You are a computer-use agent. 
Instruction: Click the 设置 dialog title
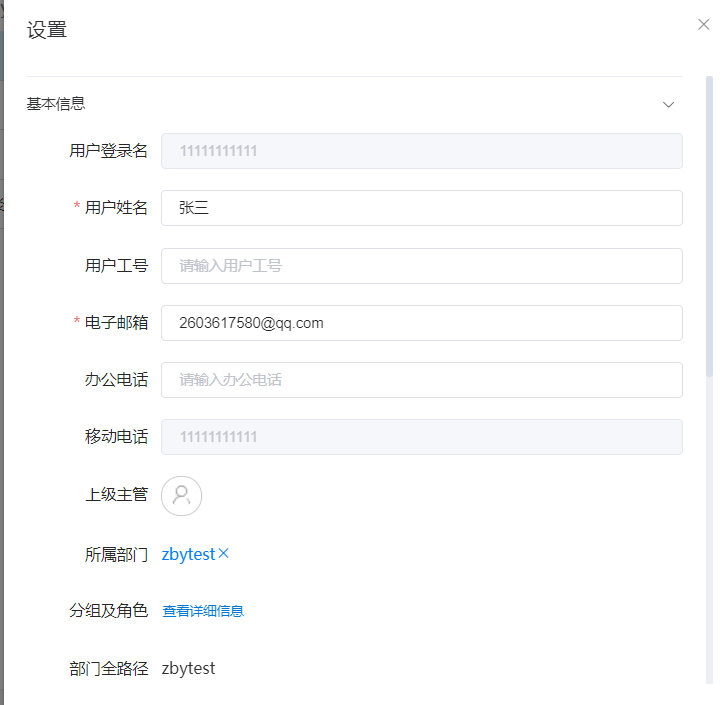click(x=47, y=30)
